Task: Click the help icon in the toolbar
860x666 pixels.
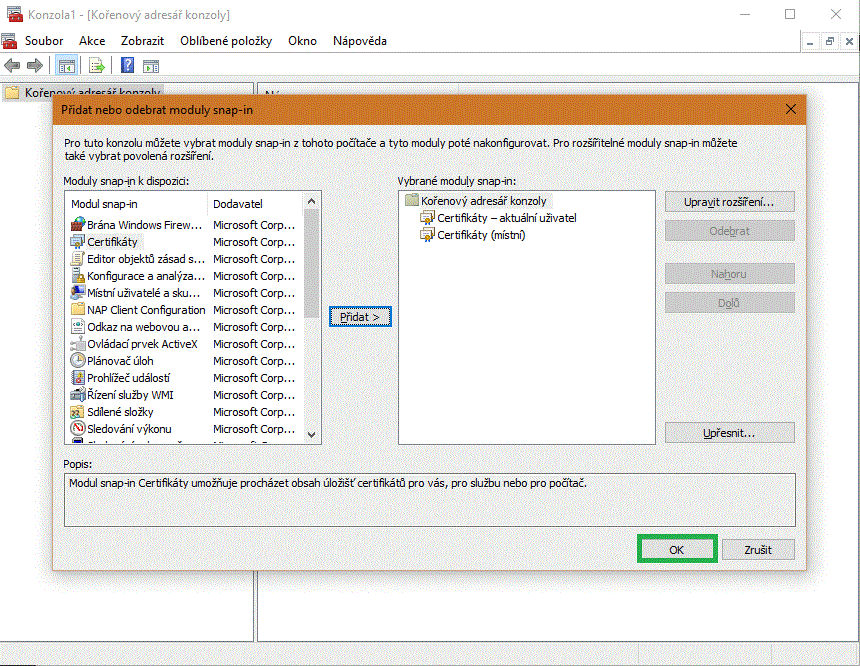Action: click(127, 66)
